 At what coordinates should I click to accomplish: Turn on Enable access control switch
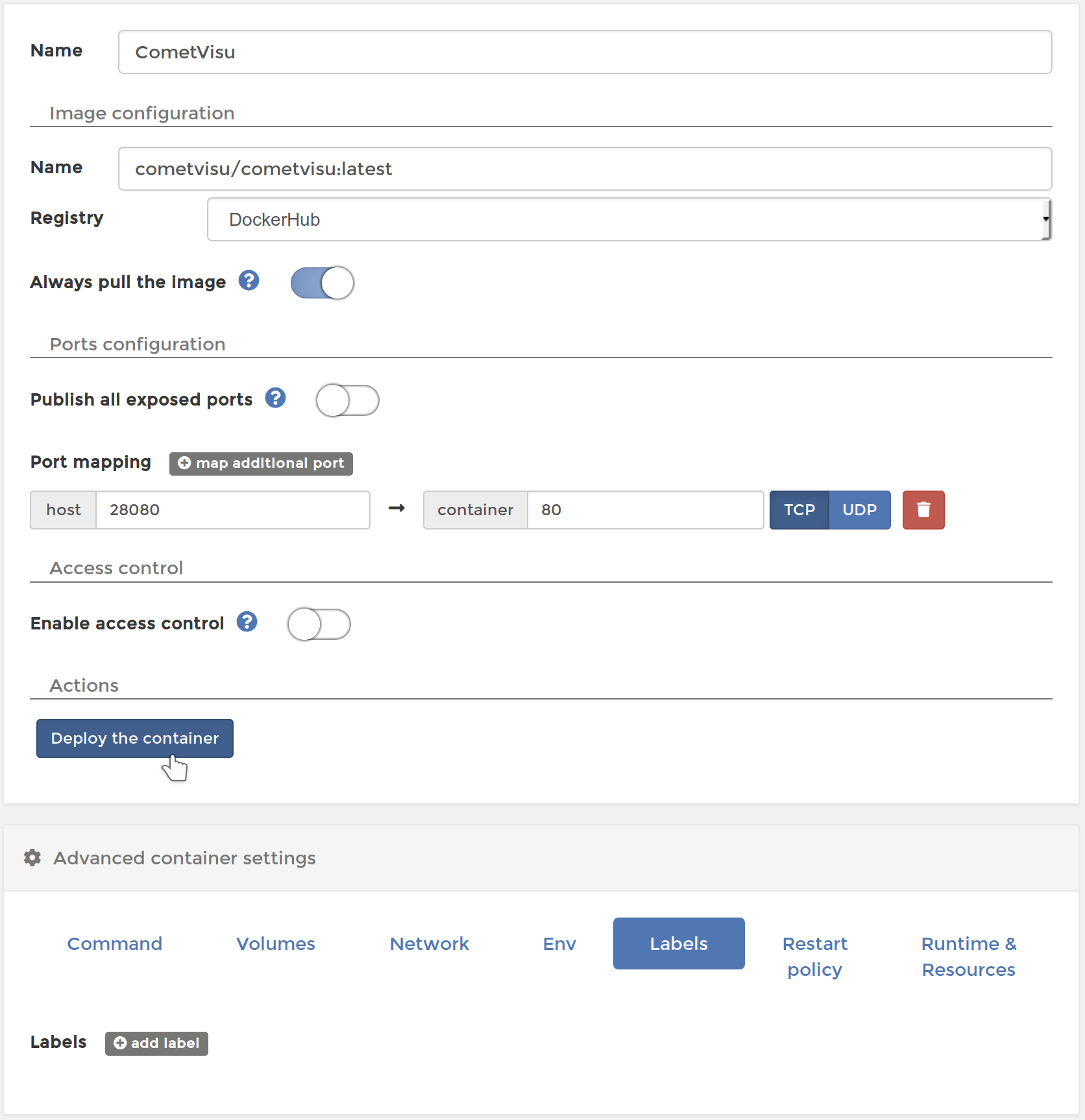pos(319,624)
